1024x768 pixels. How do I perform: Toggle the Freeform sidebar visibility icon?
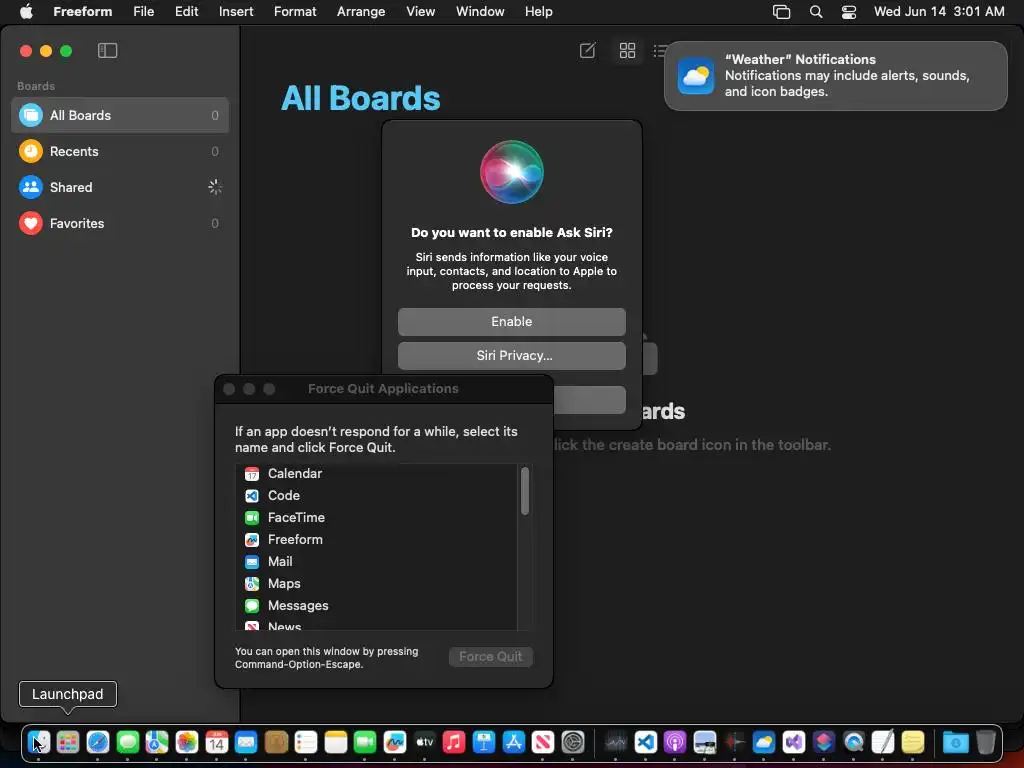point(107,50)
